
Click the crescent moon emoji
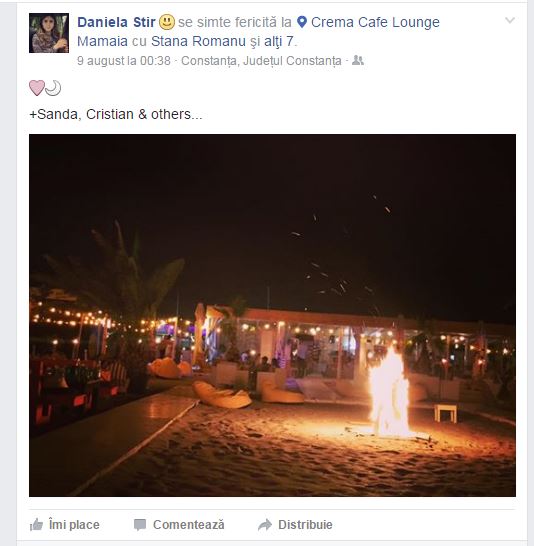point(53,88)
